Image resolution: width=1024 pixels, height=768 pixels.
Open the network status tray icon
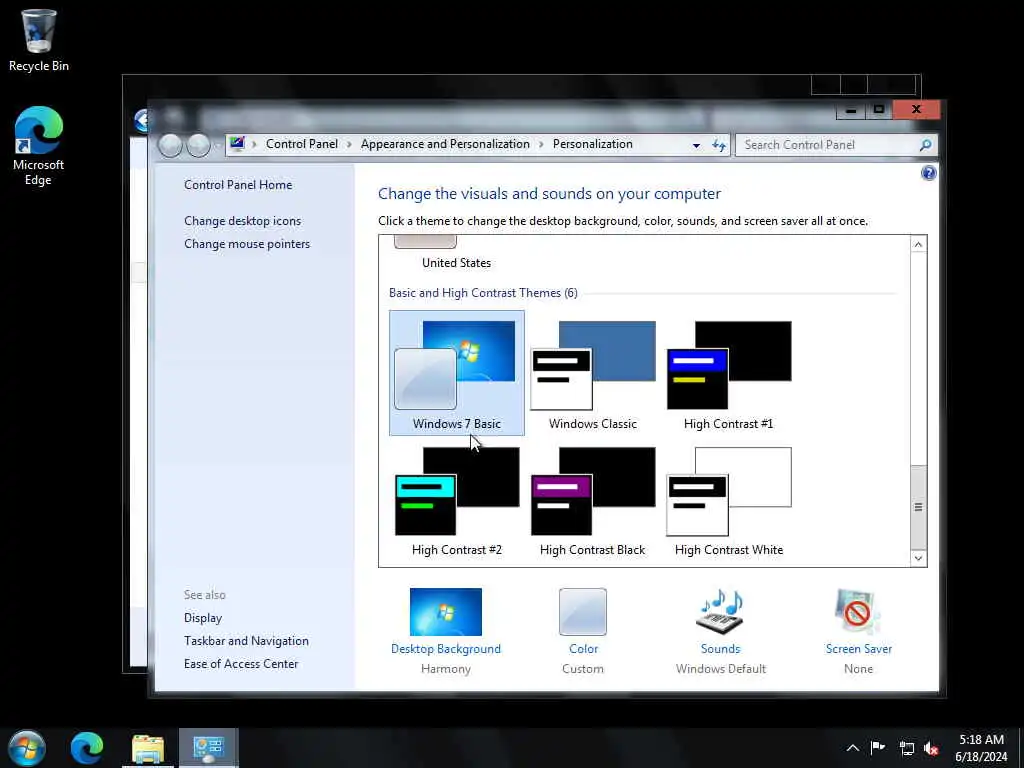tap(906, 748)
